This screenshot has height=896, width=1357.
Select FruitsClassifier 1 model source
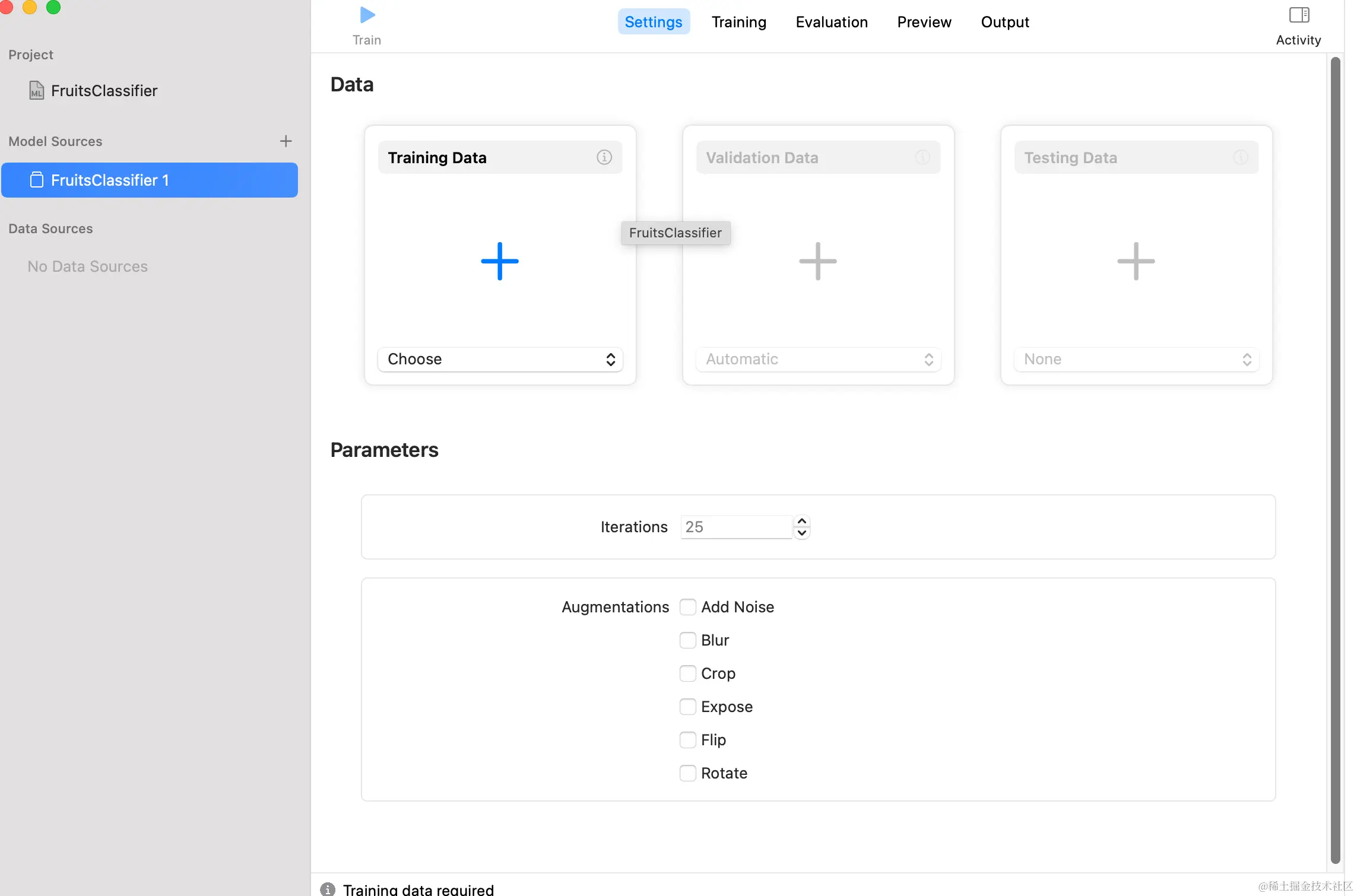coord(150,180)
